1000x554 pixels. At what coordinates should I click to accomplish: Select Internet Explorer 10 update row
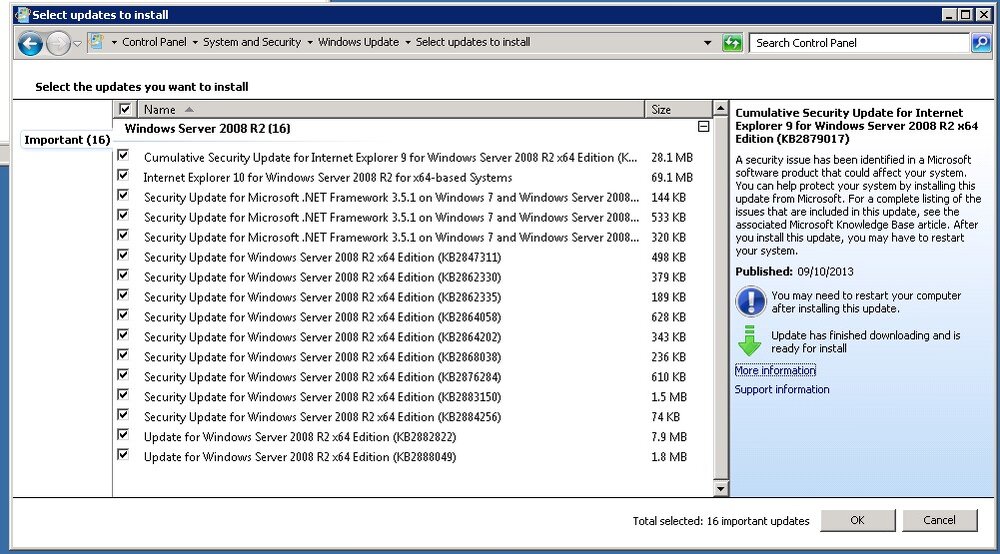point(413,177)
